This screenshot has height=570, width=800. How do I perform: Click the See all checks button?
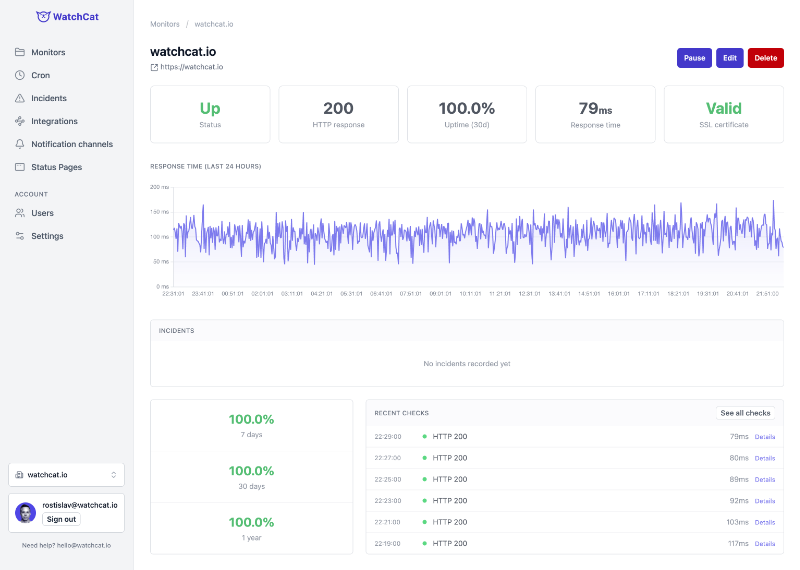point(745,413)
